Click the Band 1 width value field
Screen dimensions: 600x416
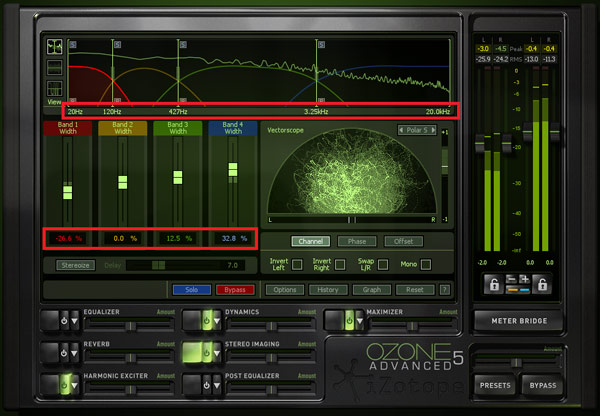[69, 239]
